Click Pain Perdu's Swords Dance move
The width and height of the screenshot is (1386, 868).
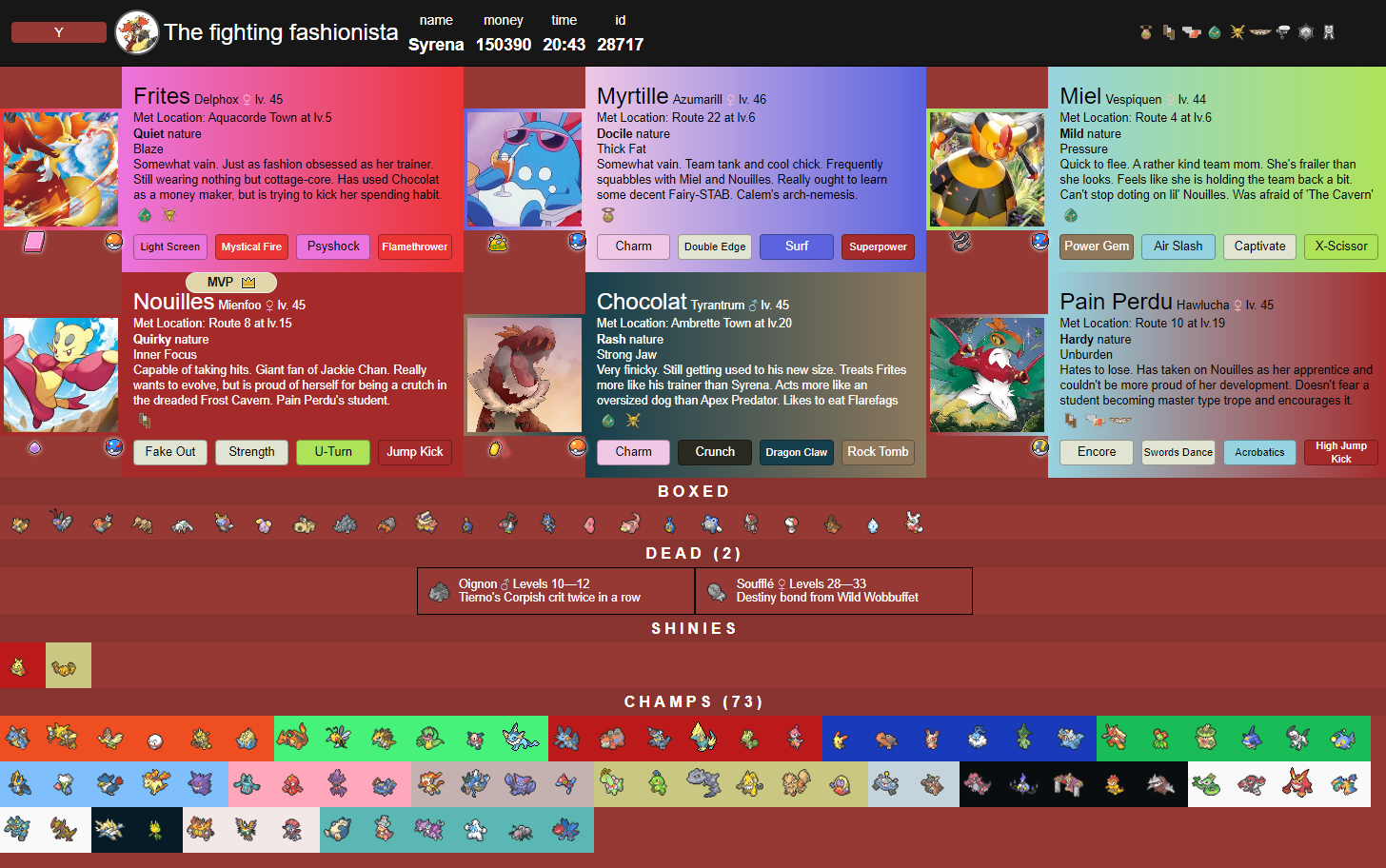[1178, 452]
